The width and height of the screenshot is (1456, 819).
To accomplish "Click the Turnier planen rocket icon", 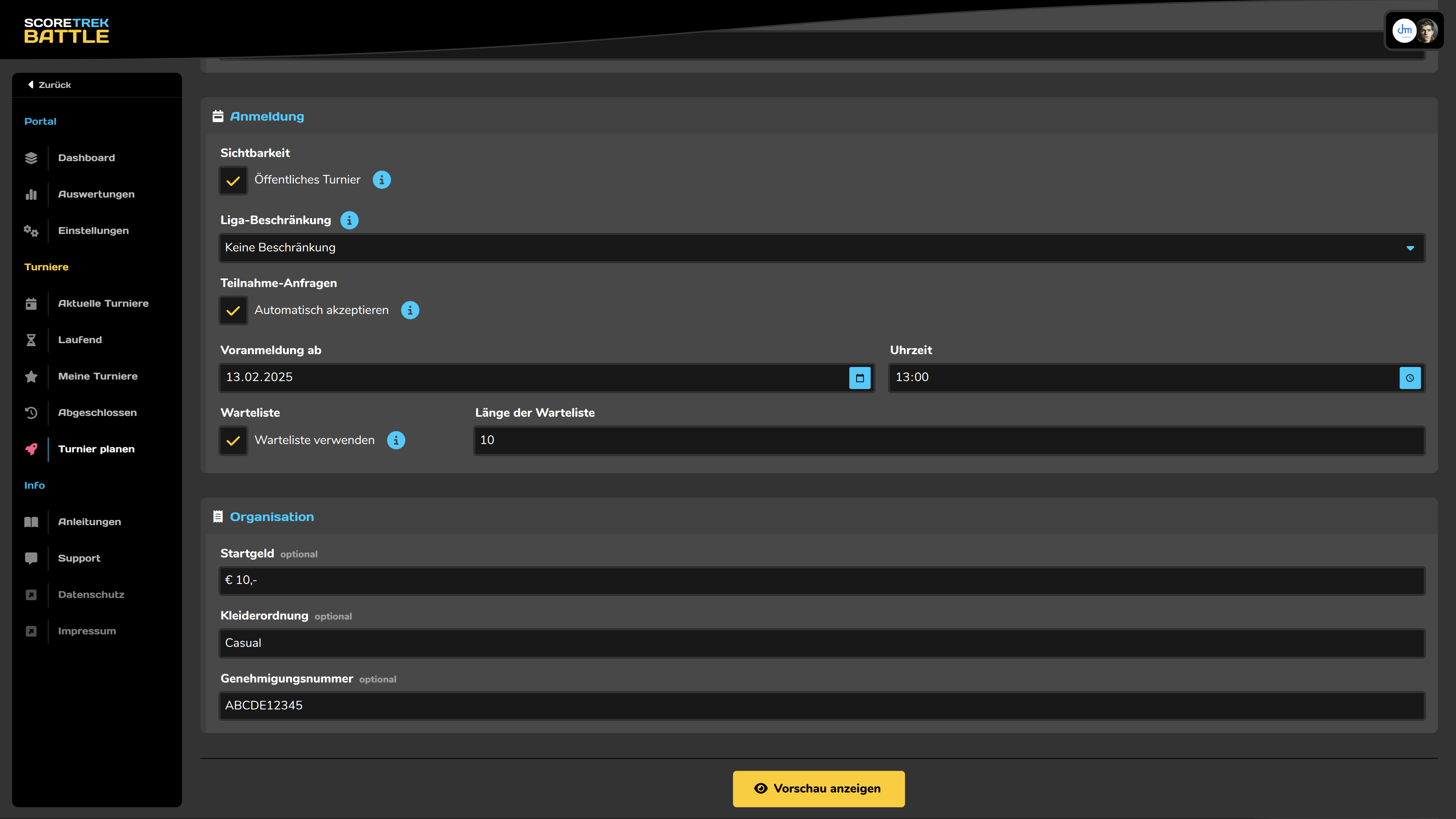I will pyautogui.click(x=31, y=449).
